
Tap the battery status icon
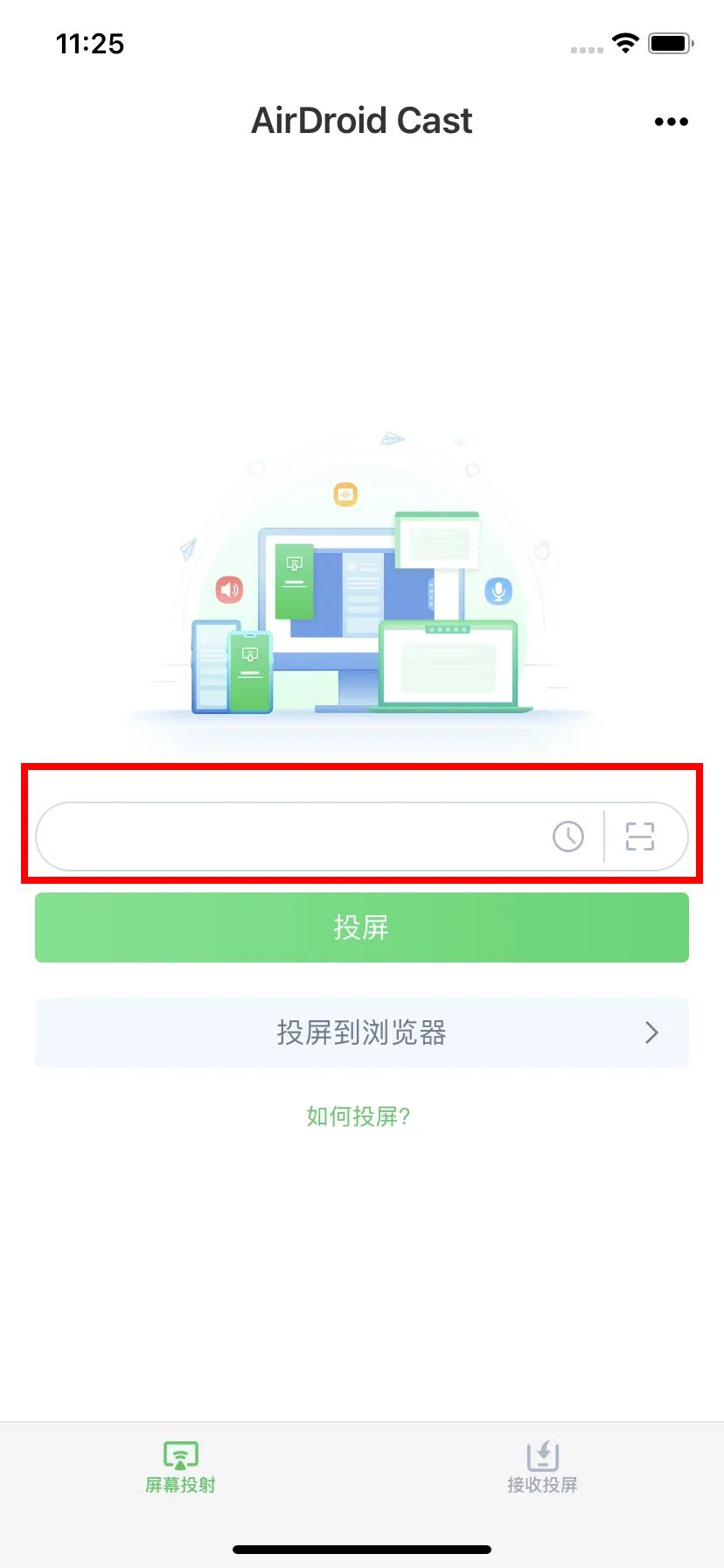[x=671, y=43]
